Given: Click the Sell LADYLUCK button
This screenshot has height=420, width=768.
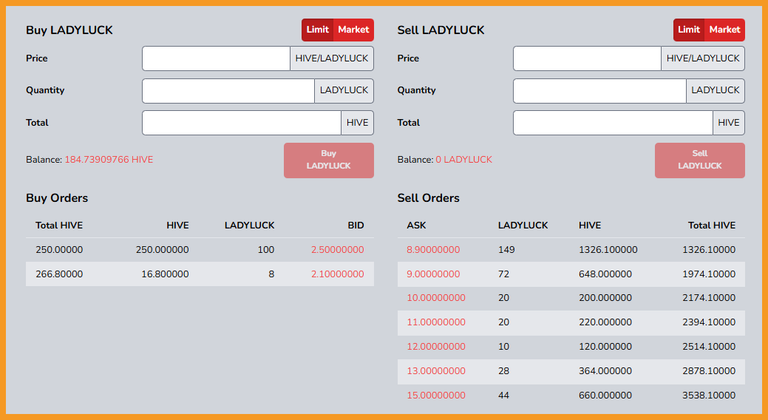Looking at the screenshot, I should pos(700,160).
